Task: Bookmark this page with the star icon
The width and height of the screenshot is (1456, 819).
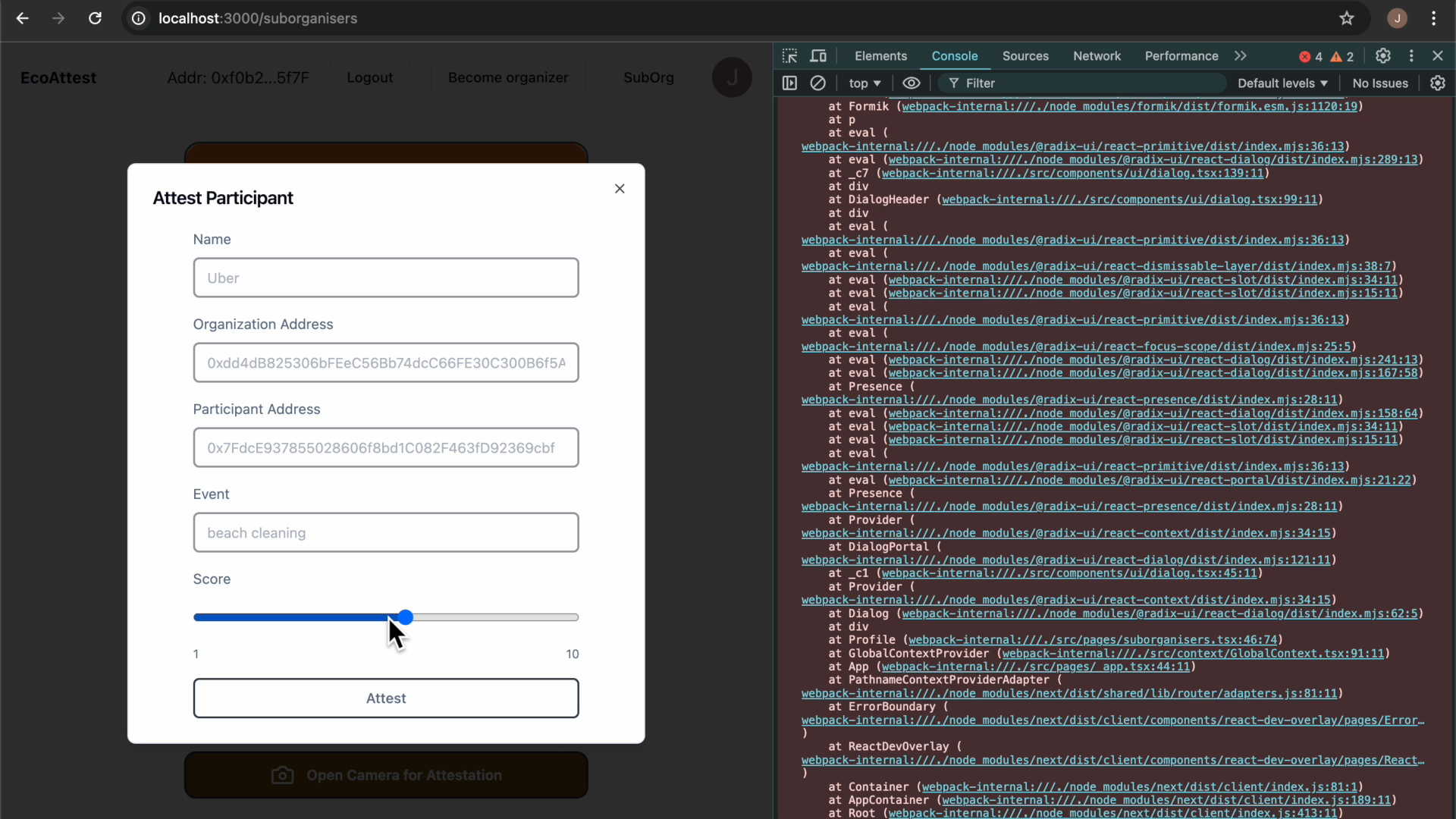Action: [x=1347, y=18]
